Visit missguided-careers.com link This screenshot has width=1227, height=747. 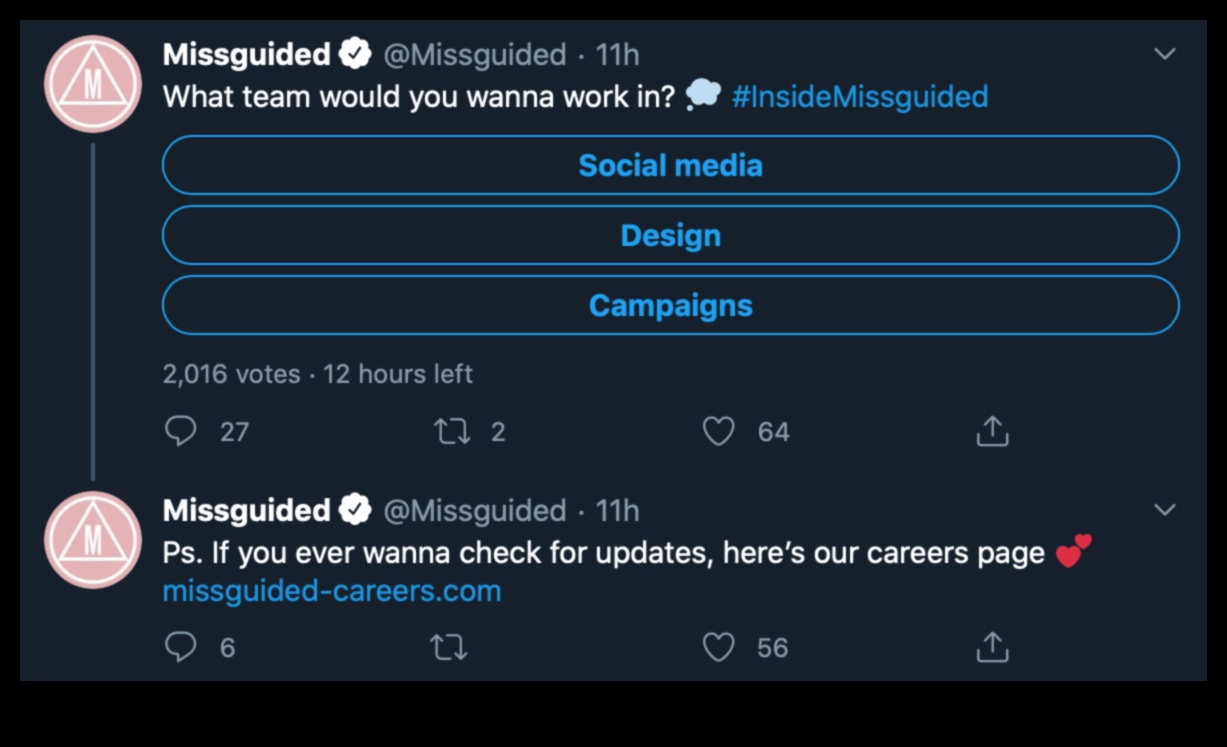[x=331, y=591]
